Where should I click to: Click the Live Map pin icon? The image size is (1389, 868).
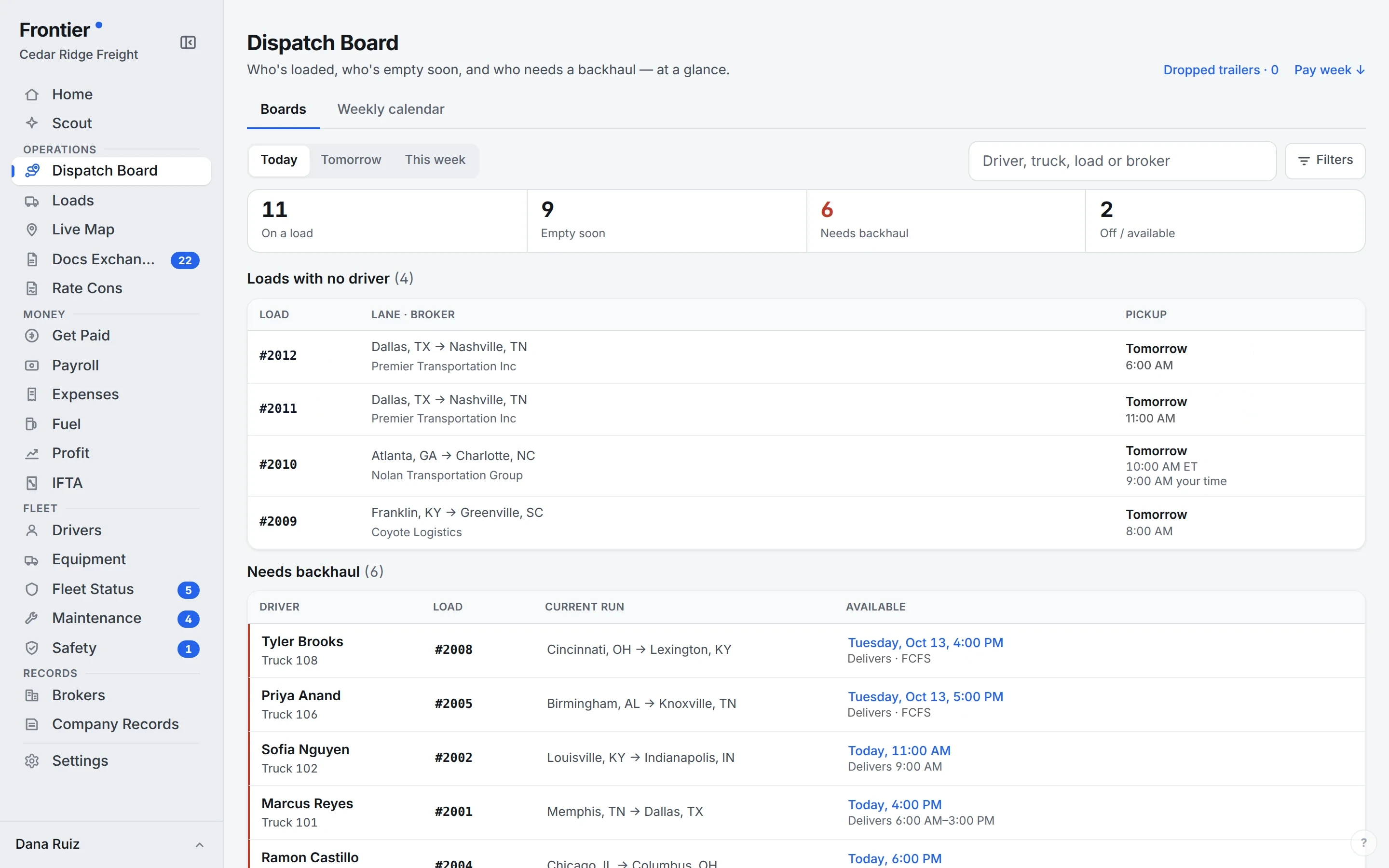(x=32, y=230)
